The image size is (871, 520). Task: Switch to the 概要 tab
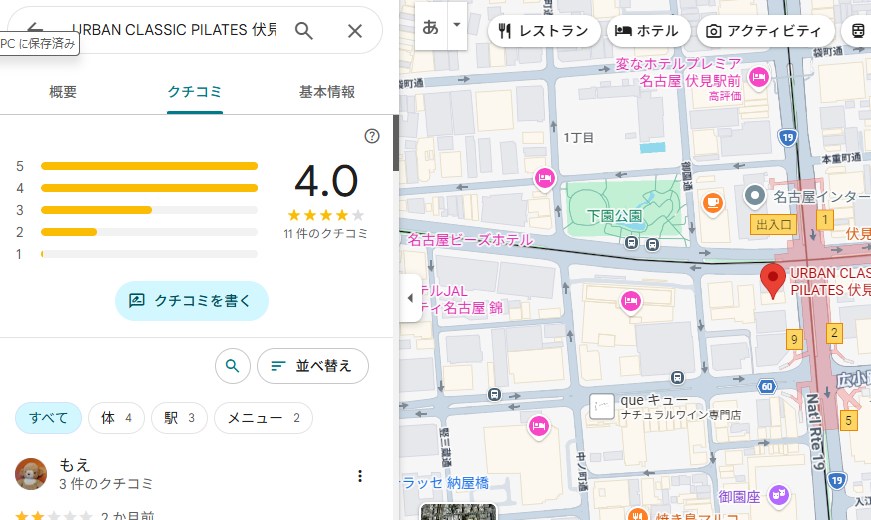[63, 92]
